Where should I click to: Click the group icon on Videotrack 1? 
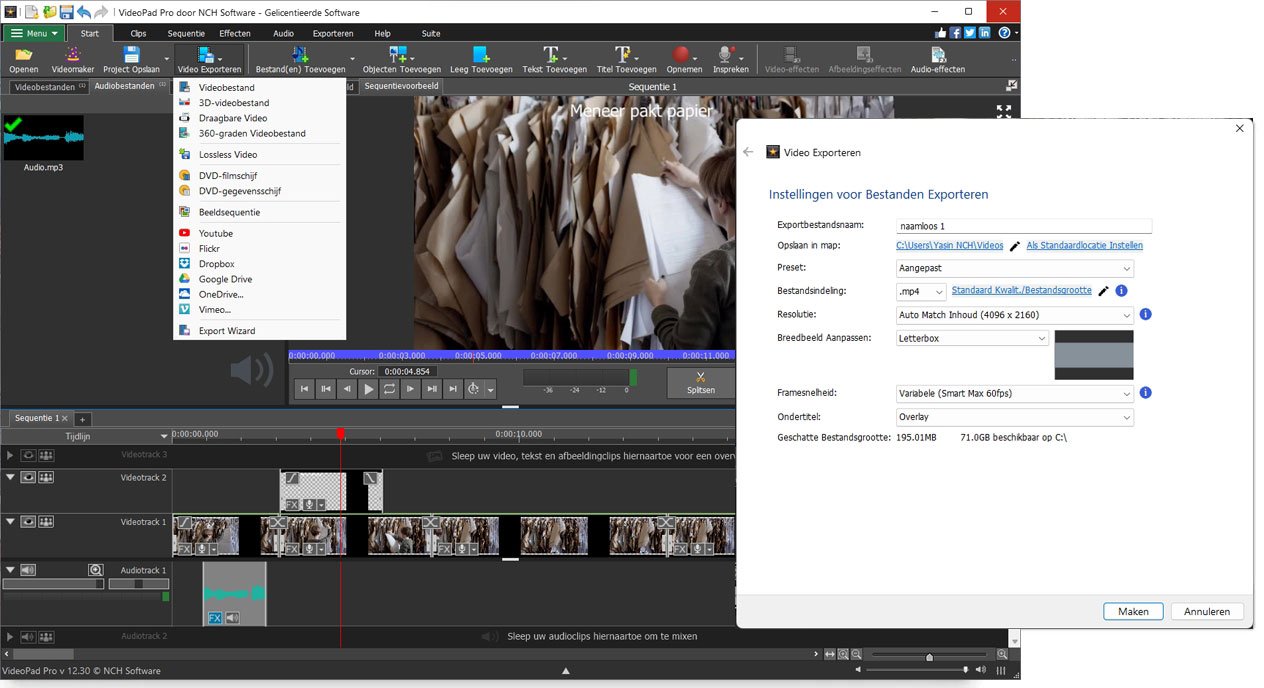pyautogui.click(x=46, y=521)
